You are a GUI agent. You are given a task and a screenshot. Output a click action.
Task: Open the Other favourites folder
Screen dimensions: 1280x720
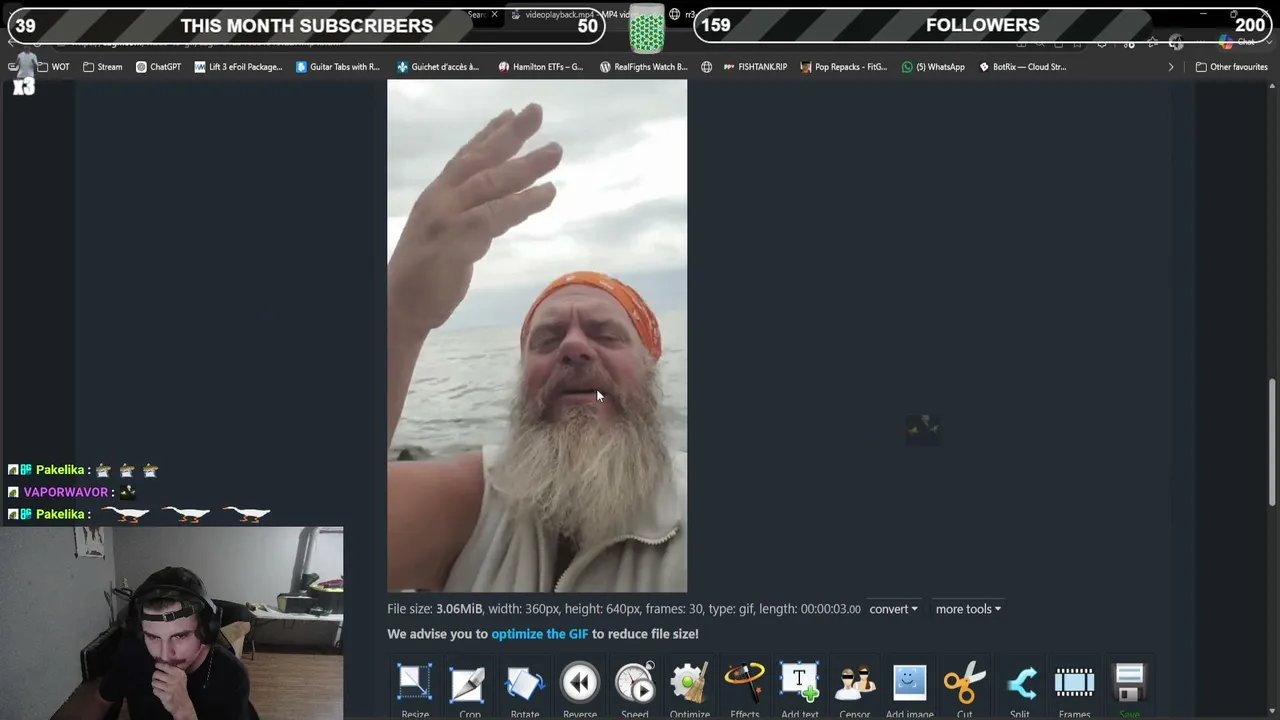coord(1232,67)
